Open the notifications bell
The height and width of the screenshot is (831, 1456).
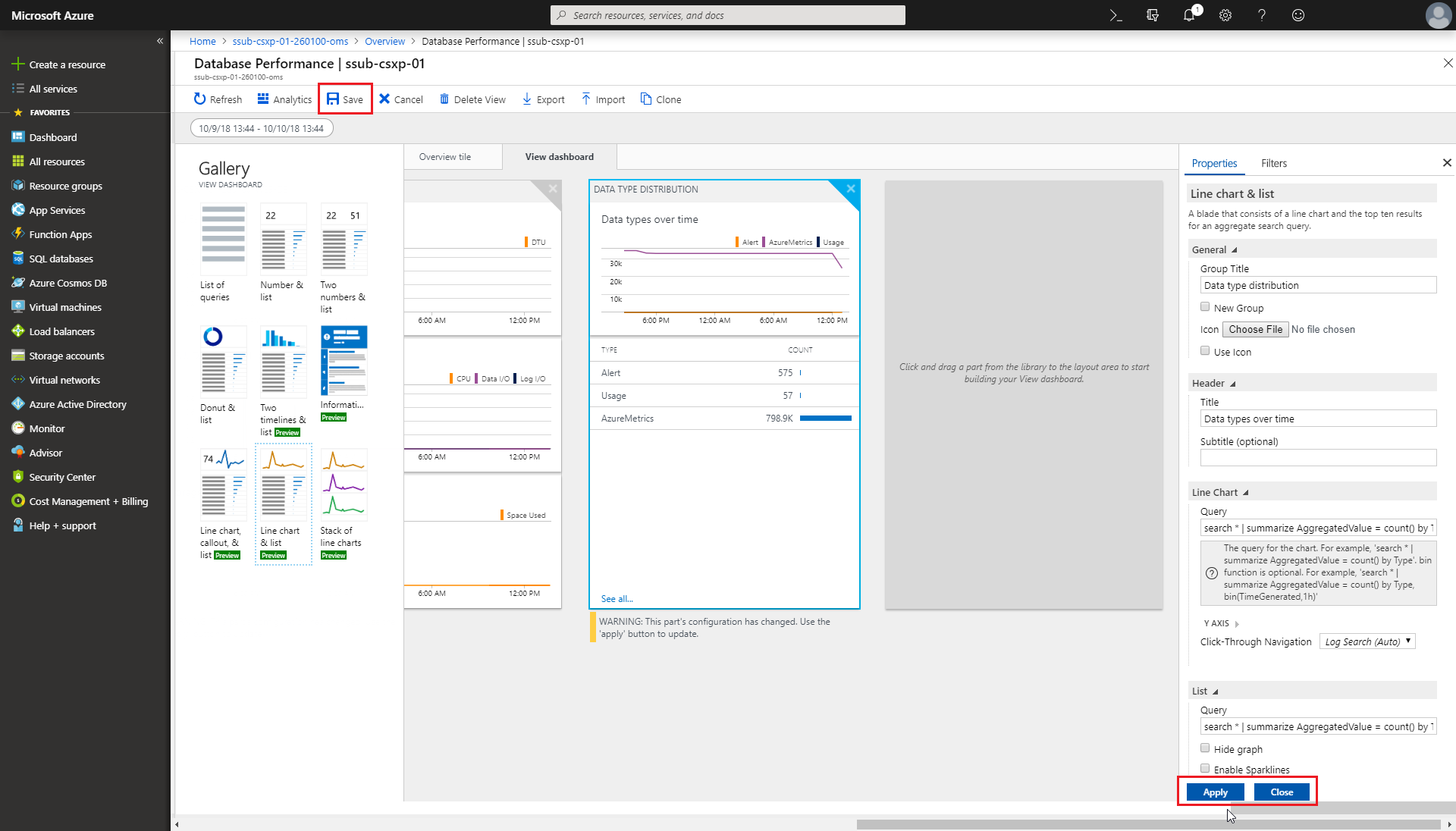1188,15
